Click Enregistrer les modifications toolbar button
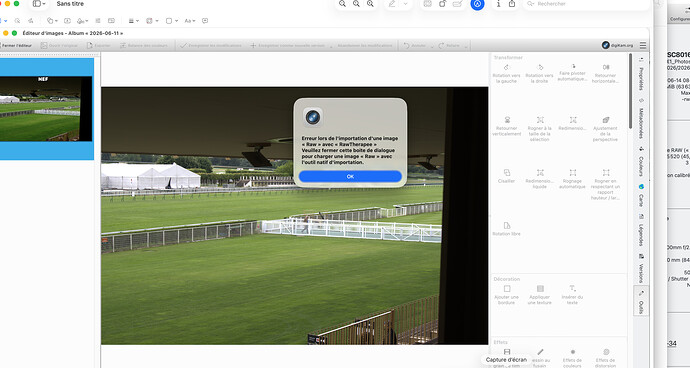 point(210,45)
